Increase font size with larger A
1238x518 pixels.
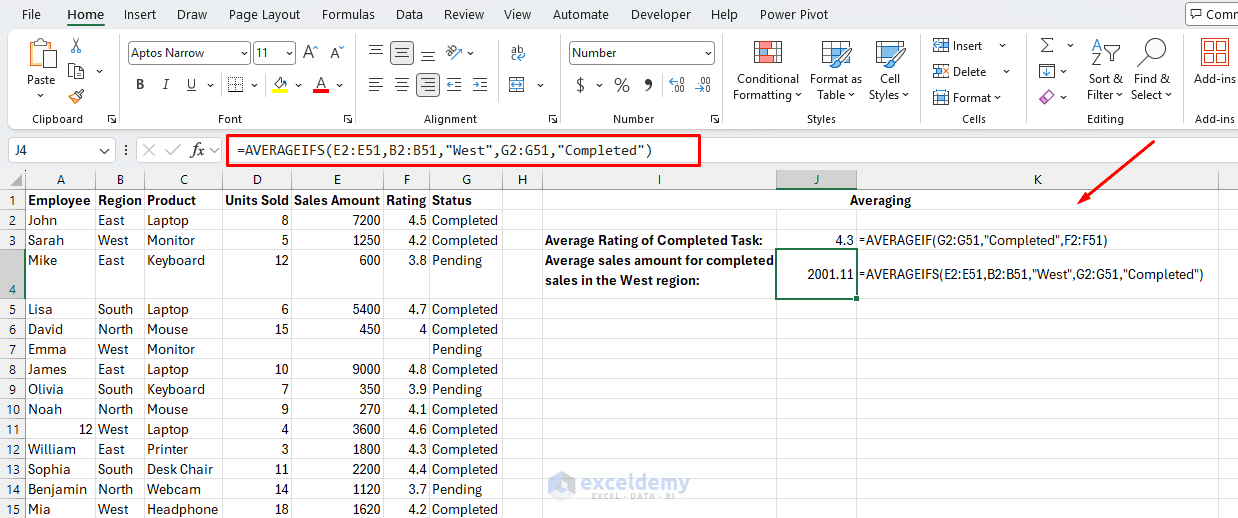tap(310, 53)
